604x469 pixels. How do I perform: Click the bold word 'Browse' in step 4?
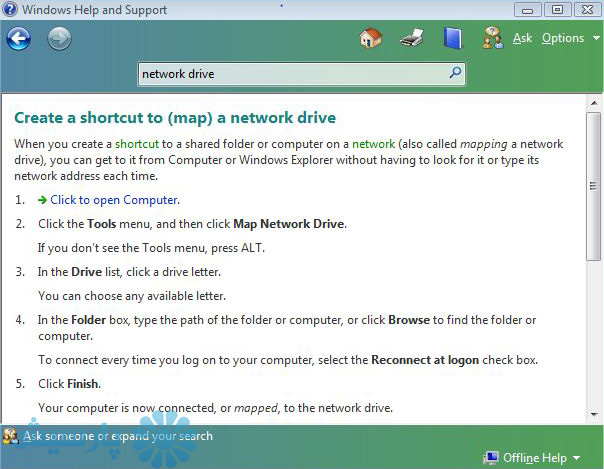click(409, 320)
